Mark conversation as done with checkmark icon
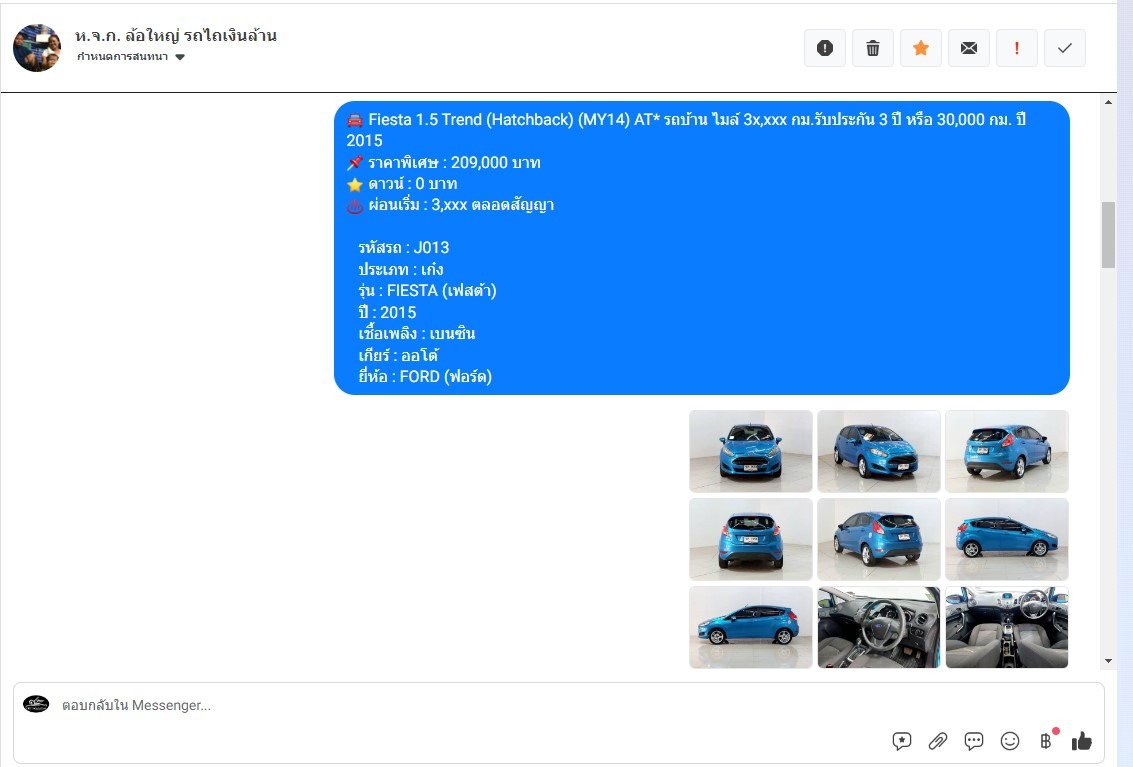Screen dimensions: 1133x767 tap(1064, 48)
